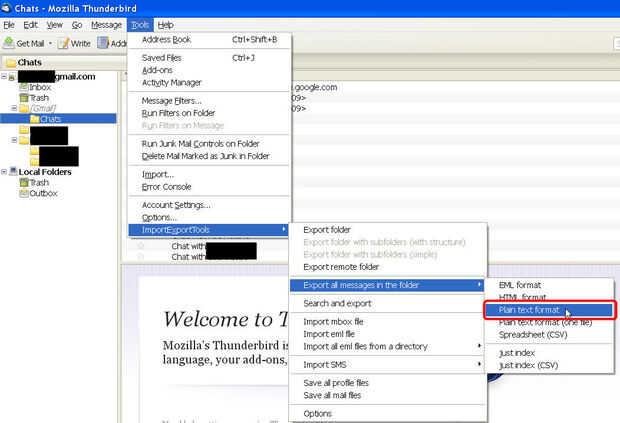The width and height of the screenshot is (620, 423).
Task: Collapse the gmail.com account tree
Action: tap(4, 76)
